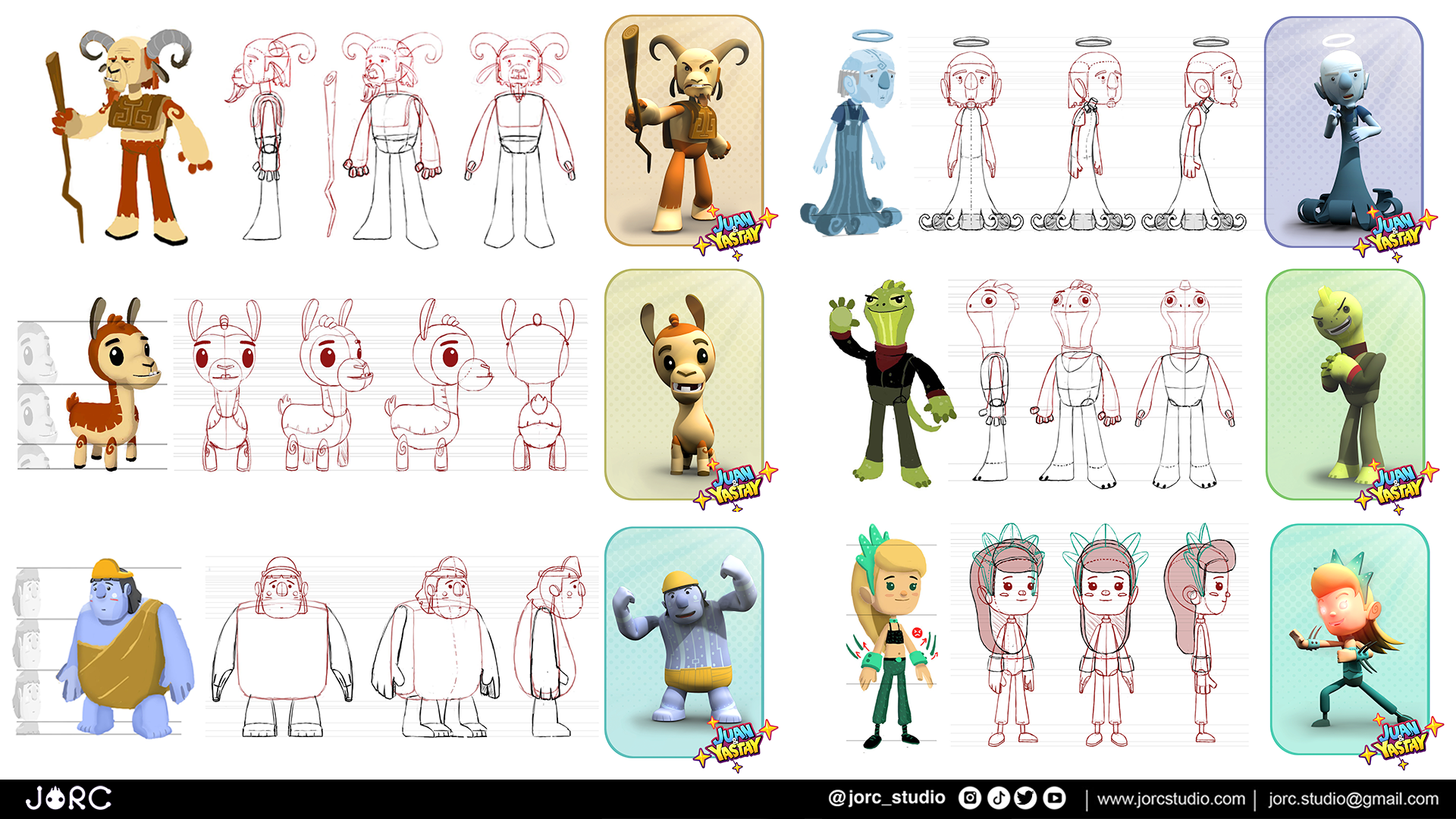This screenshot has height=819, width=1456.
Task: Click Juan Yastay logo on llama card
Action: tap(735, 486)
